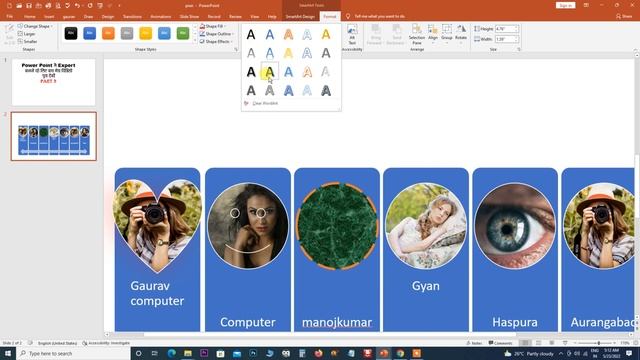The image size is (640, 360).
Task: Adjust the zoom slider in status bar
Action: coord(598,343)
